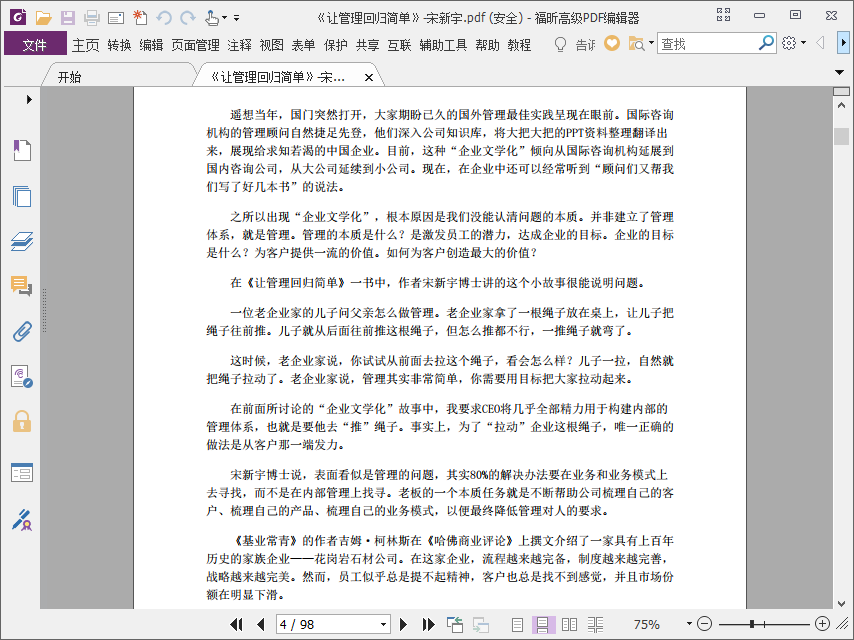Viewport: 854px width, 640px height.
Task: Switch to 注释 ribbon tab
Action: pyautogui.click(x=239, y=45)
